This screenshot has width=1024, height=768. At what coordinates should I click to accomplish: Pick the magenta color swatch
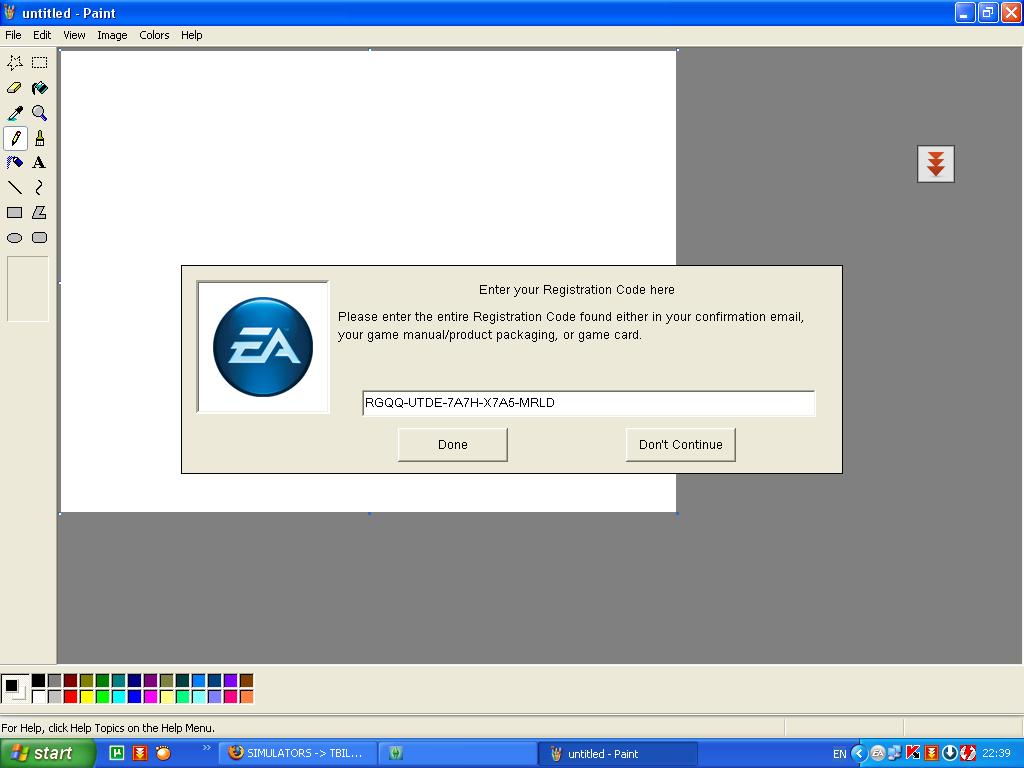150,697
